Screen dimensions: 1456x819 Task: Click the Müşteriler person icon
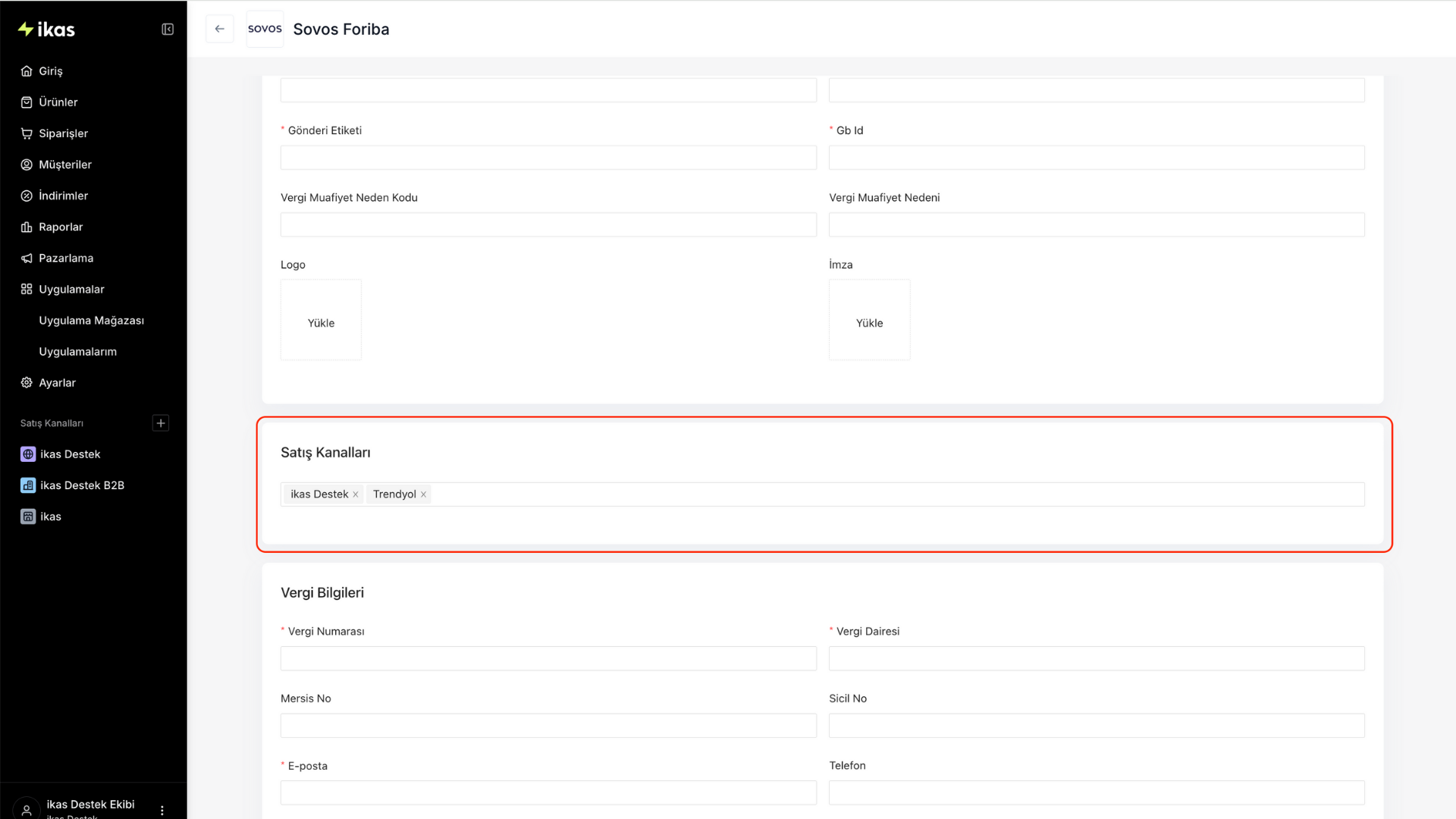click(x=27, y=165)
